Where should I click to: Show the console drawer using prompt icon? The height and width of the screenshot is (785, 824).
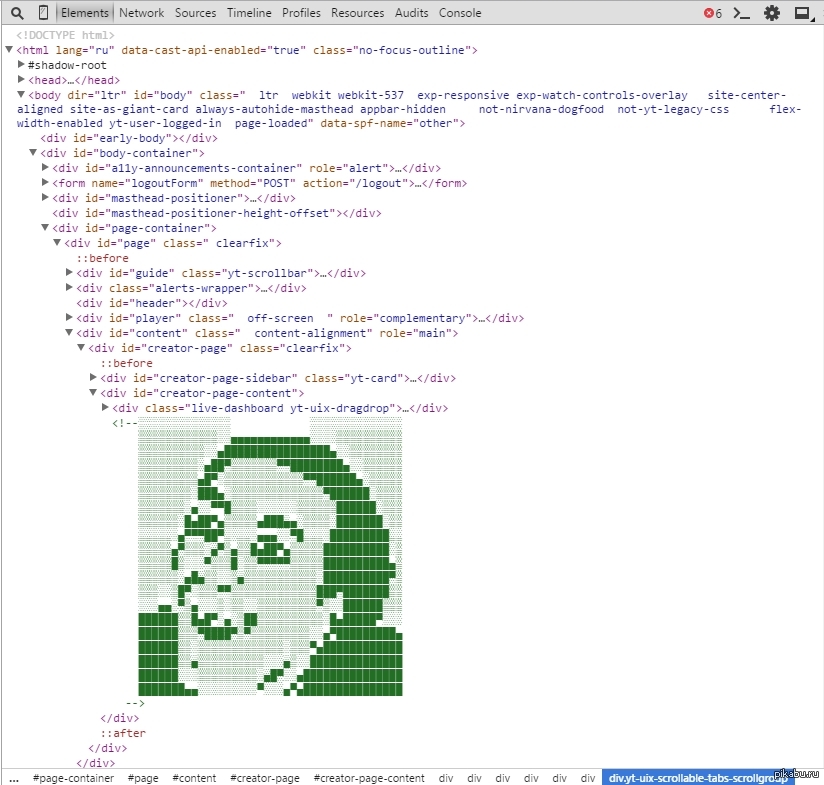tap(741, 13)
